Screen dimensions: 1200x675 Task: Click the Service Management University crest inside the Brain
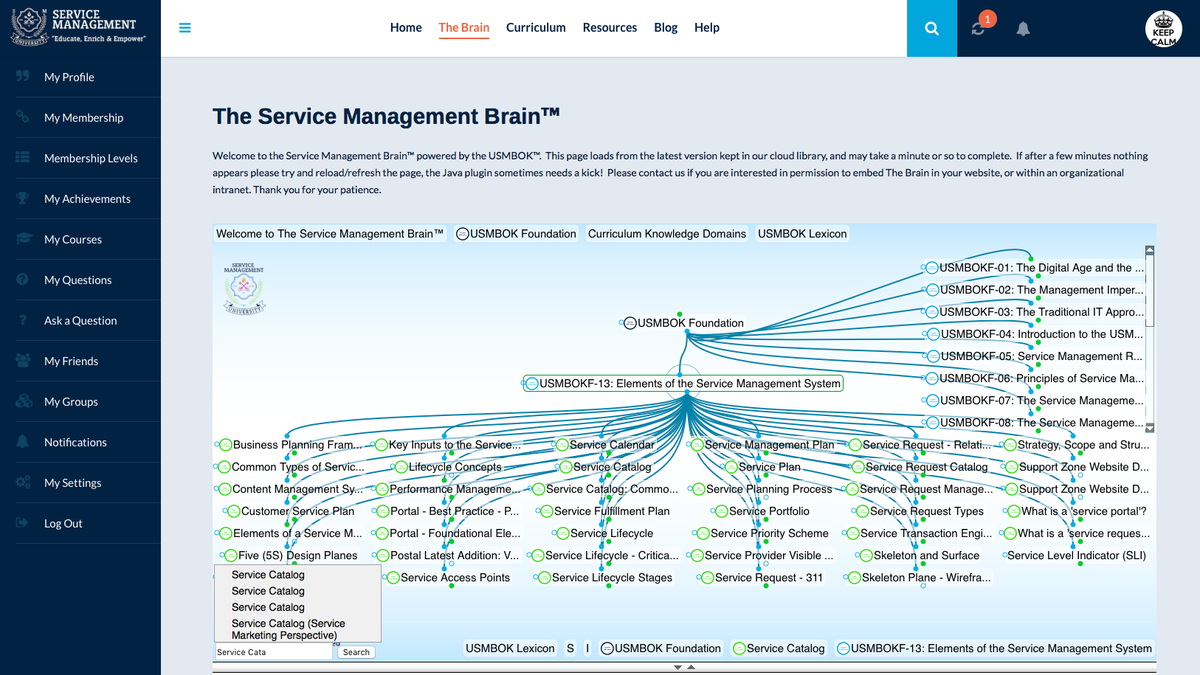coord(243,290)
